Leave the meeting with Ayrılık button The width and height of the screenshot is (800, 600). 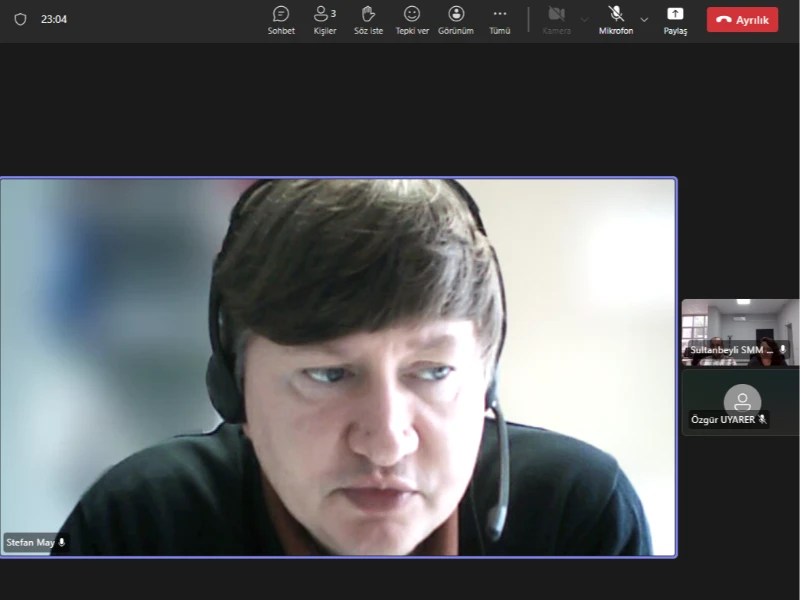click(x=742, y=20)
